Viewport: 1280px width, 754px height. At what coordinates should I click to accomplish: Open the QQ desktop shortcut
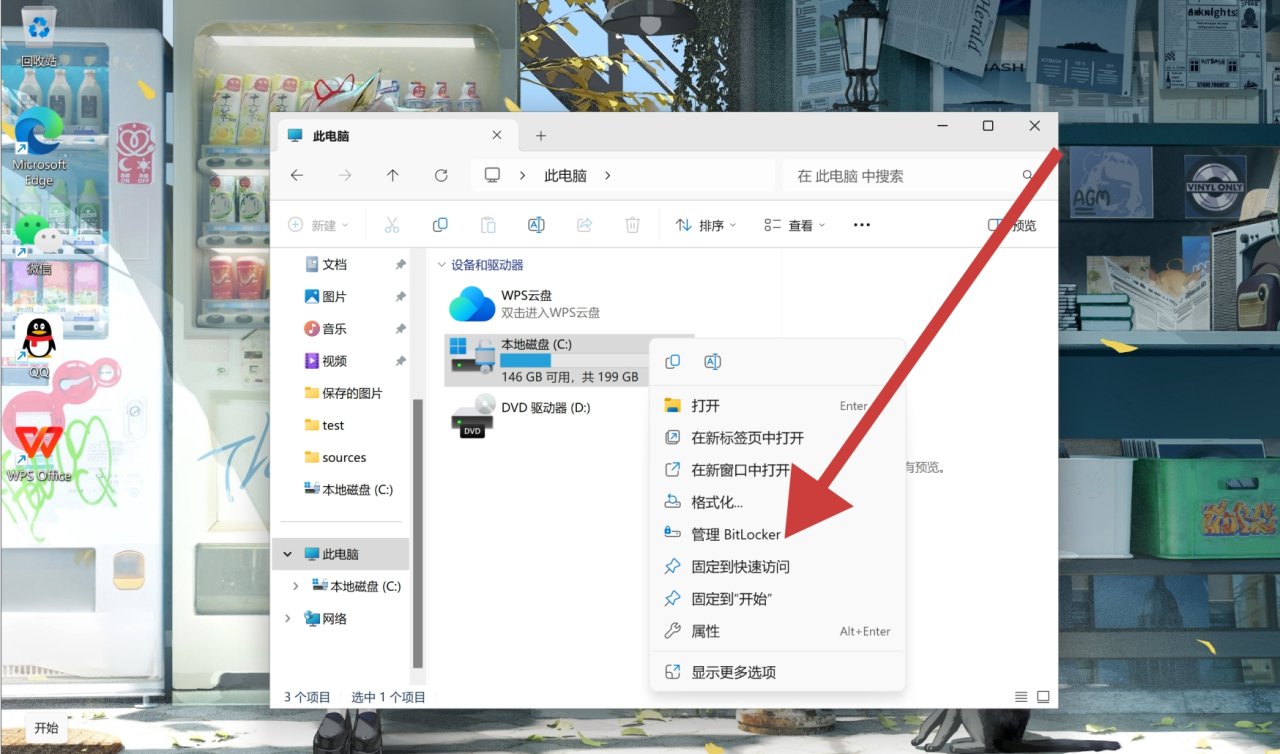pyautogui.click(x=39, y=348)
